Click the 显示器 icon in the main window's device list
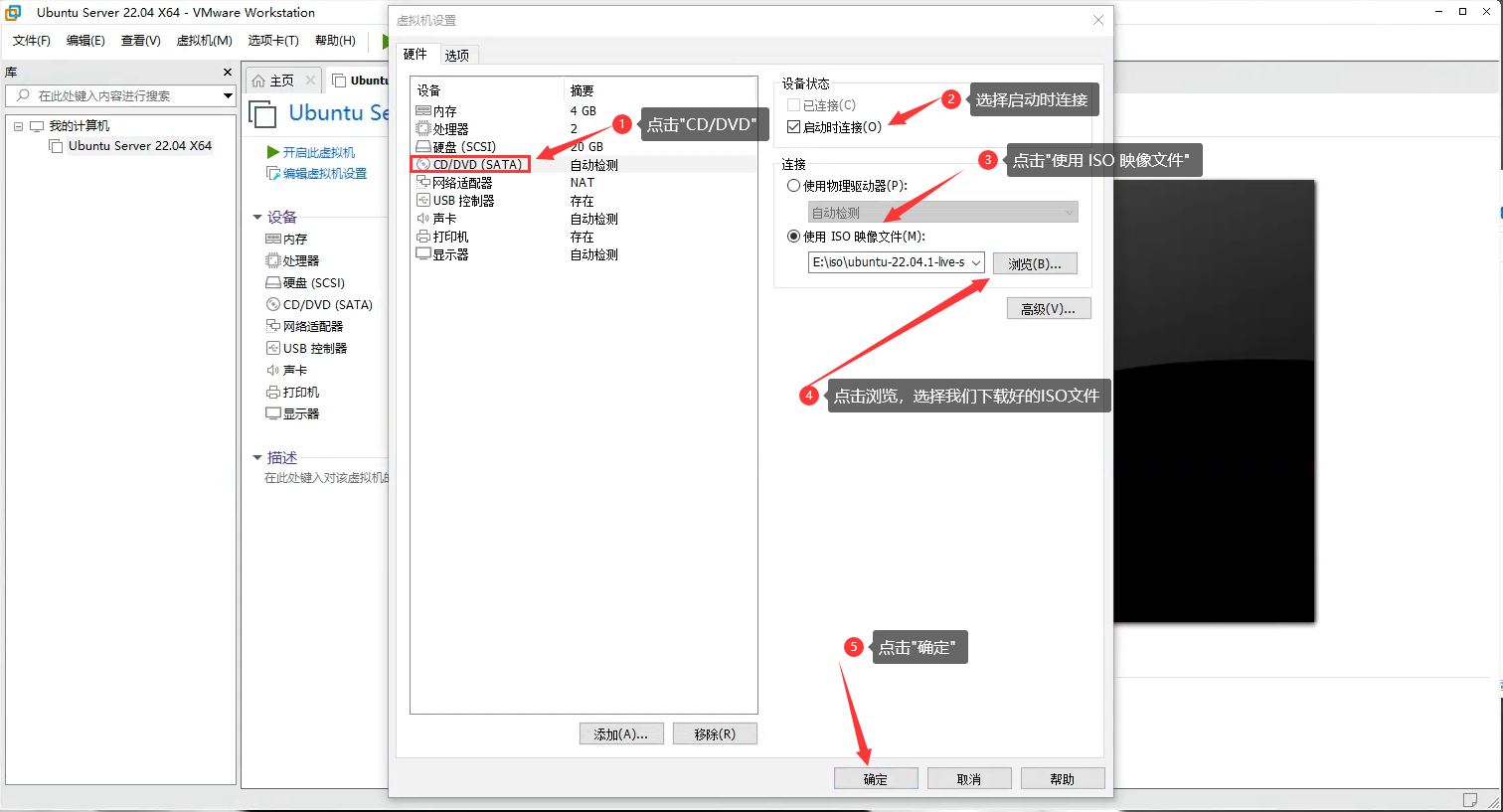 point(273,413)
